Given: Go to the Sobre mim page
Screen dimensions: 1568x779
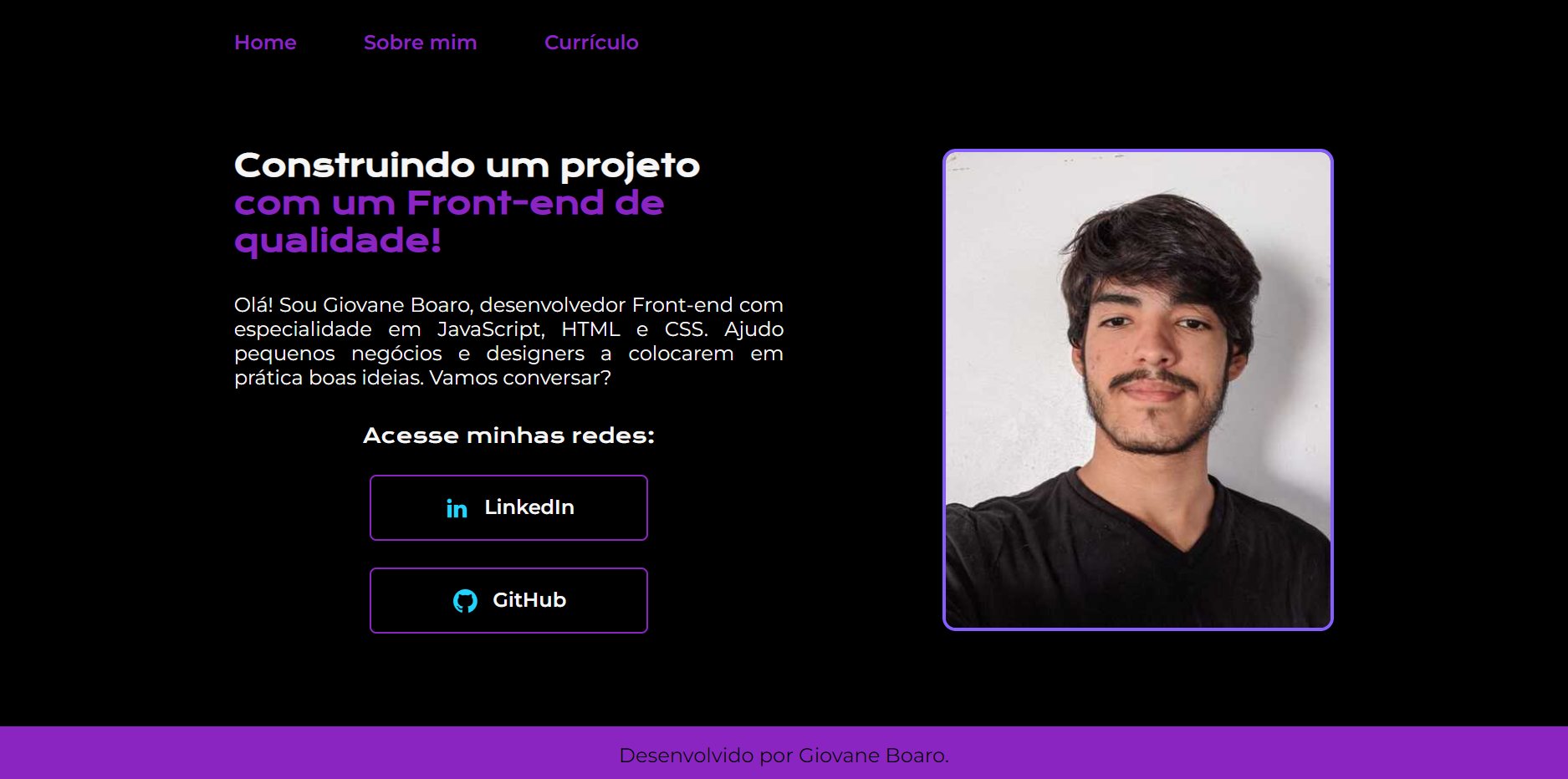Looking at the screenshot, I should pyautogui.click(x=420, y=43).
